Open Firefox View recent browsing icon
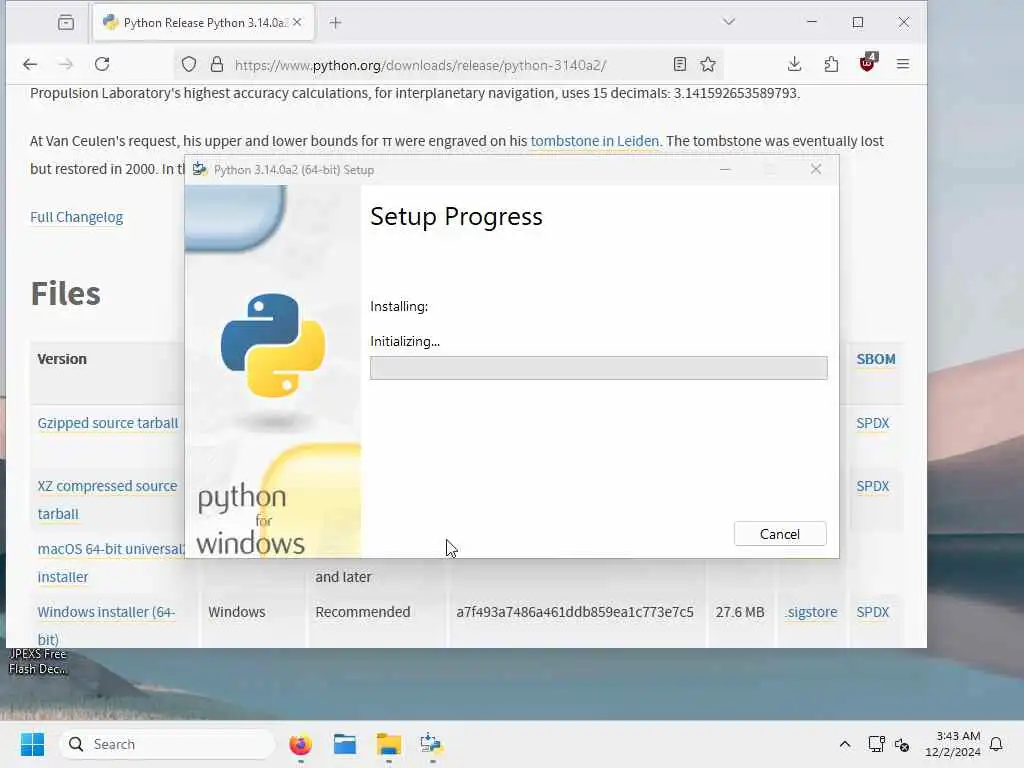Image resolution: width=1024 pixels, height=768 pixels. point(66,22)
